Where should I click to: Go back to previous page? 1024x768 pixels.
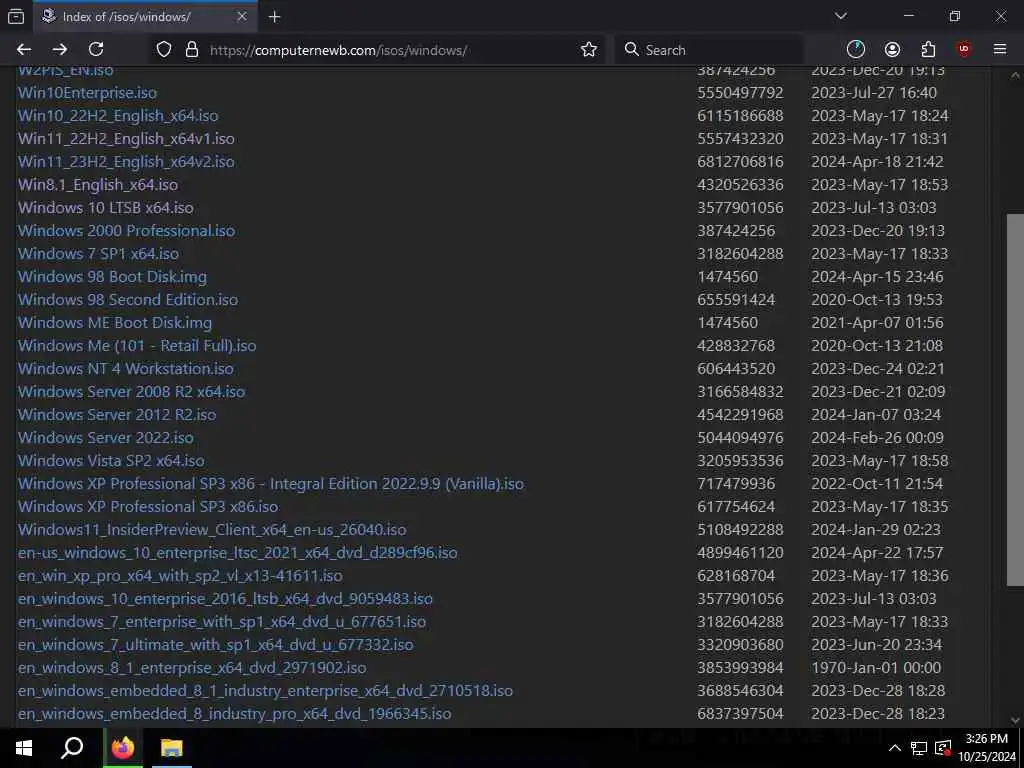[x=24, y=50]
